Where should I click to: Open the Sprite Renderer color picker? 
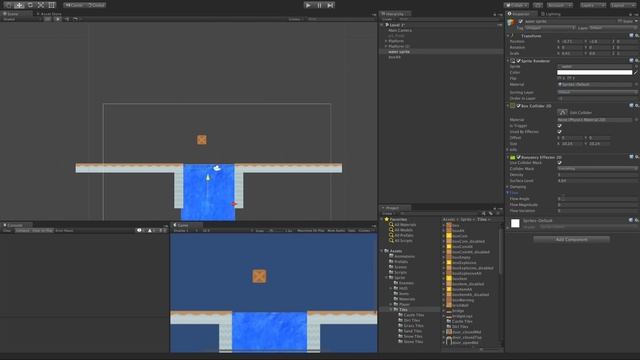coord(595,72)
